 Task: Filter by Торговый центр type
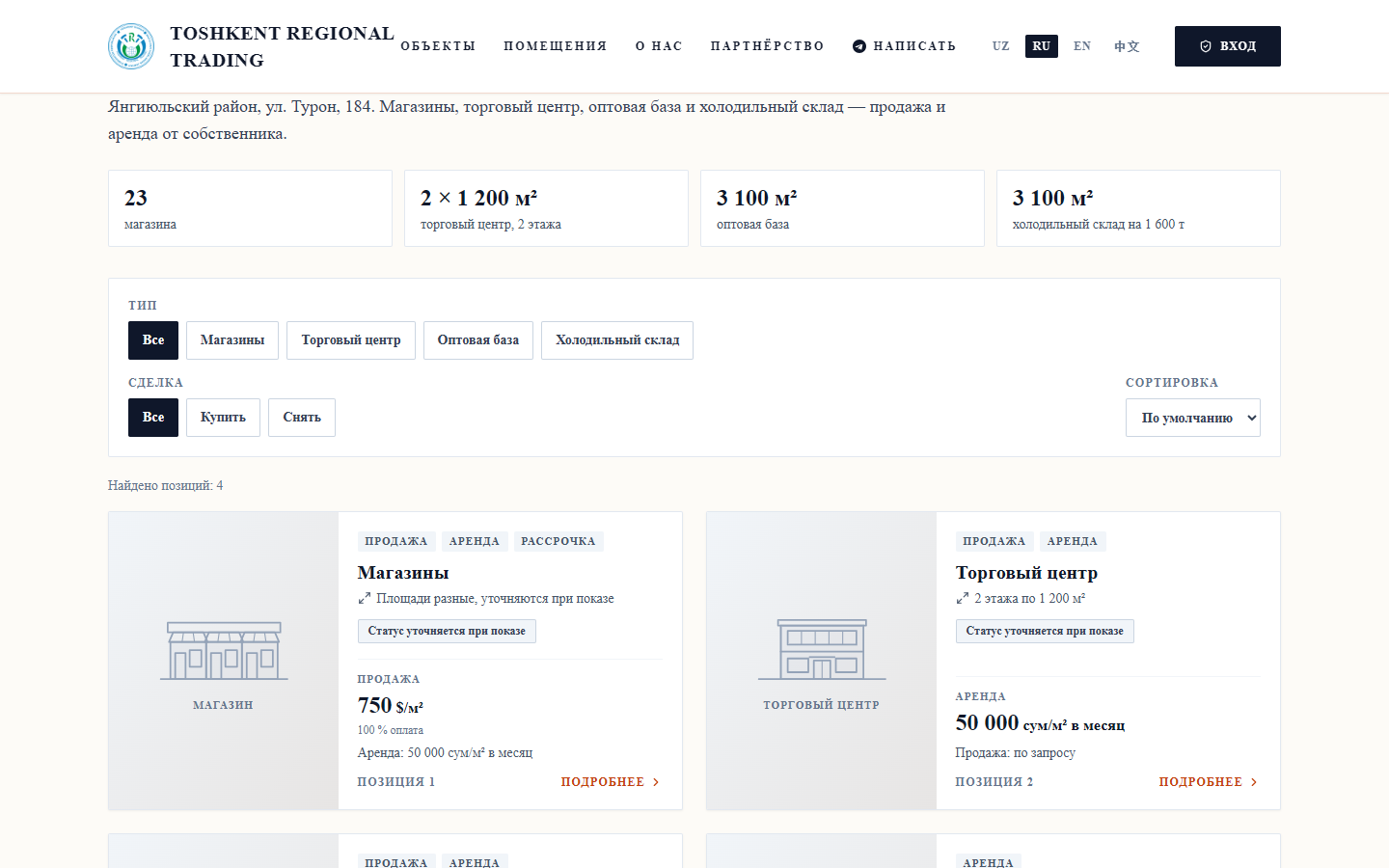pyautogui.click(x=351, y=340)
